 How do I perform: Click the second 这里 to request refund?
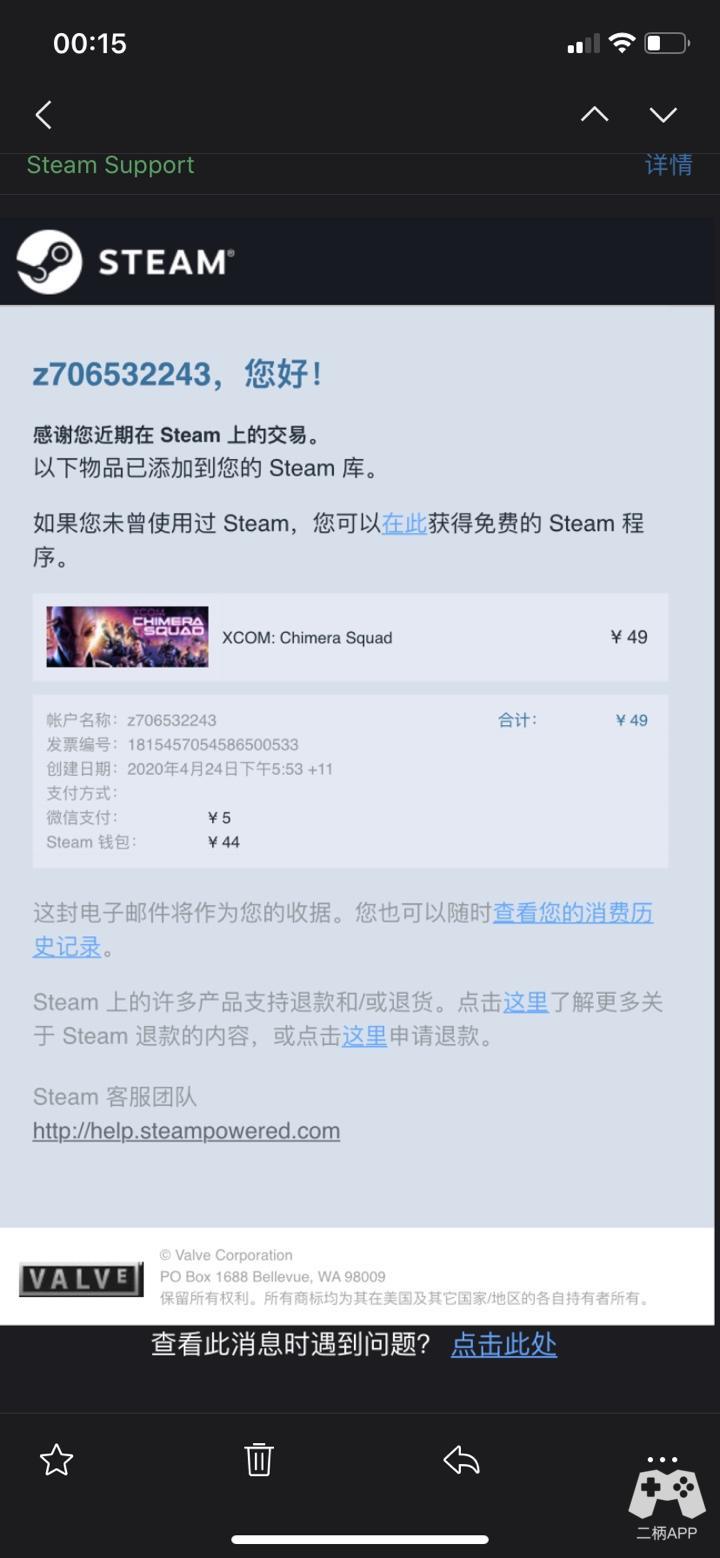(364, 1036)
